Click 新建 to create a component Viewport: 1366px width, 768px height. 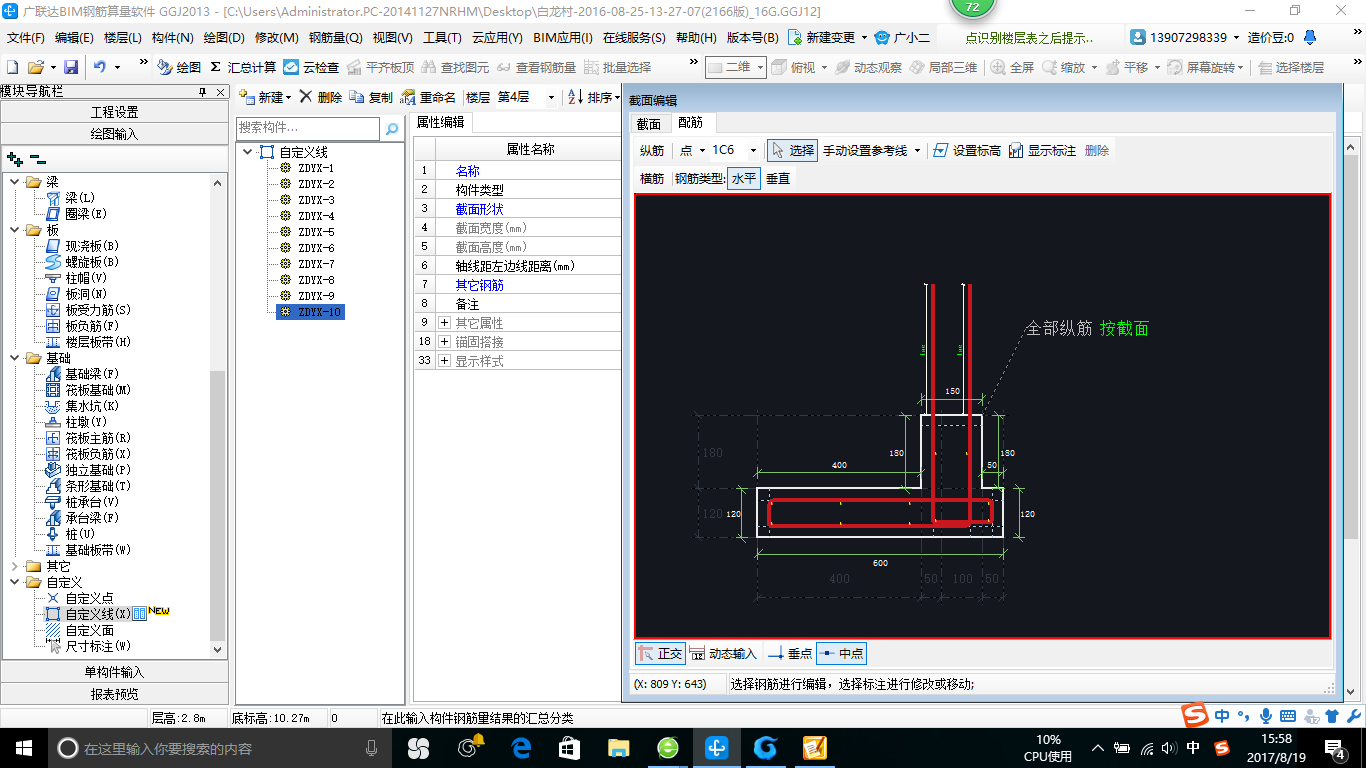click(x=265, y=97)
